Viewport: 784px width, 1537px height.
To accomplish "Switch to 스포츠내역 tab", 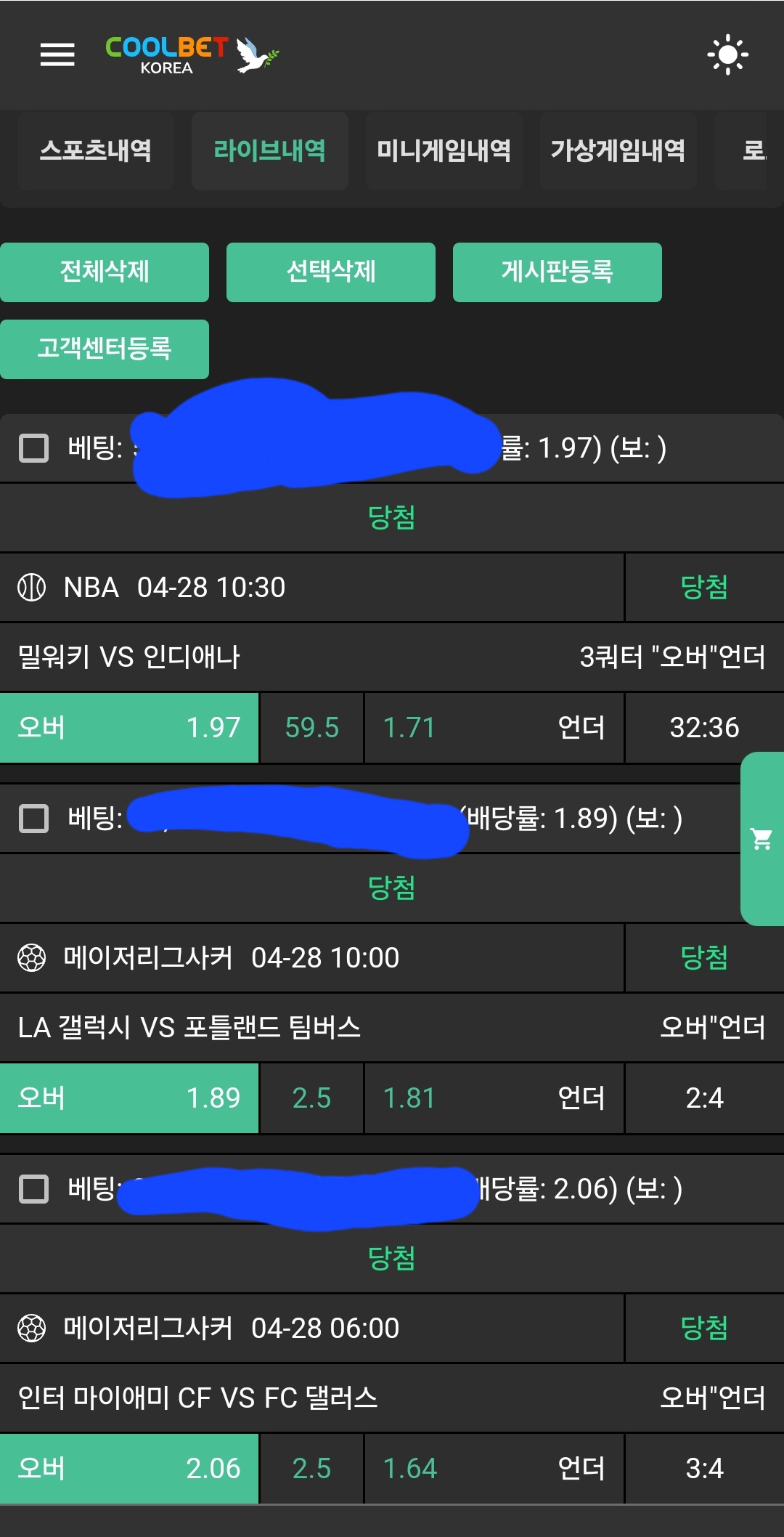I will tap(95, 150).
